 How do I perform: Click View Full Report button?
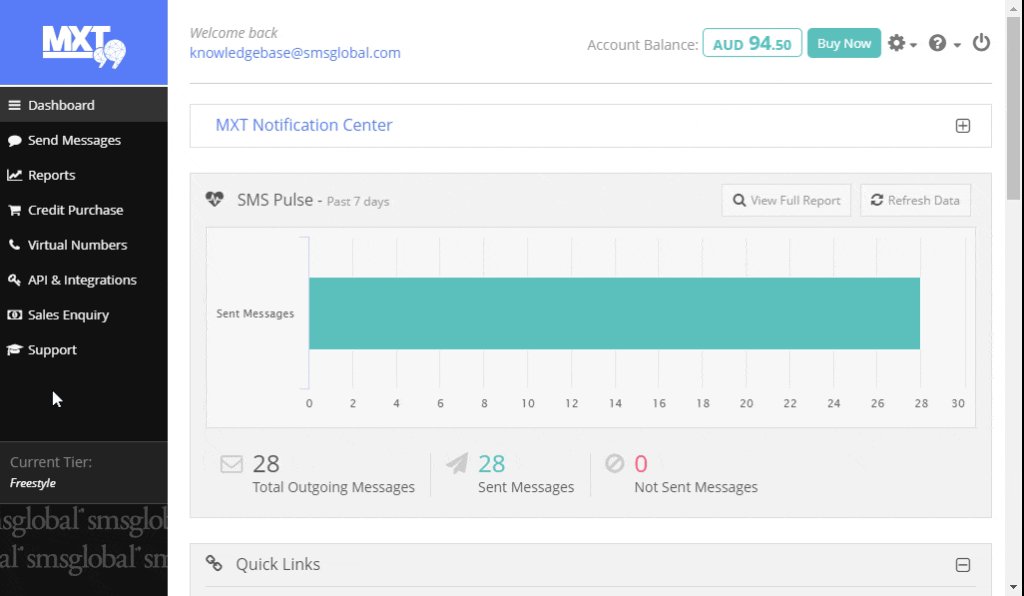[786, 200]
